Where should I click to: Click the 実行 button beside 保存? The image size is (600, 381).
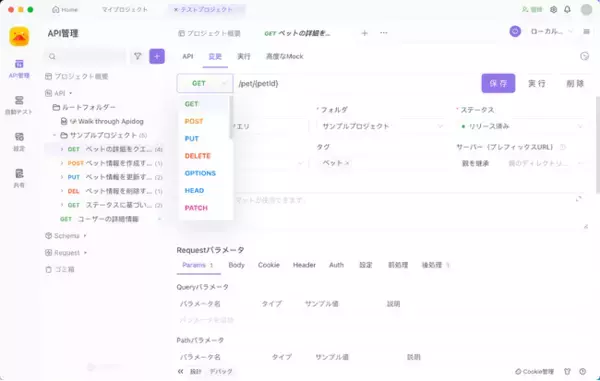(x=536, y=83)
